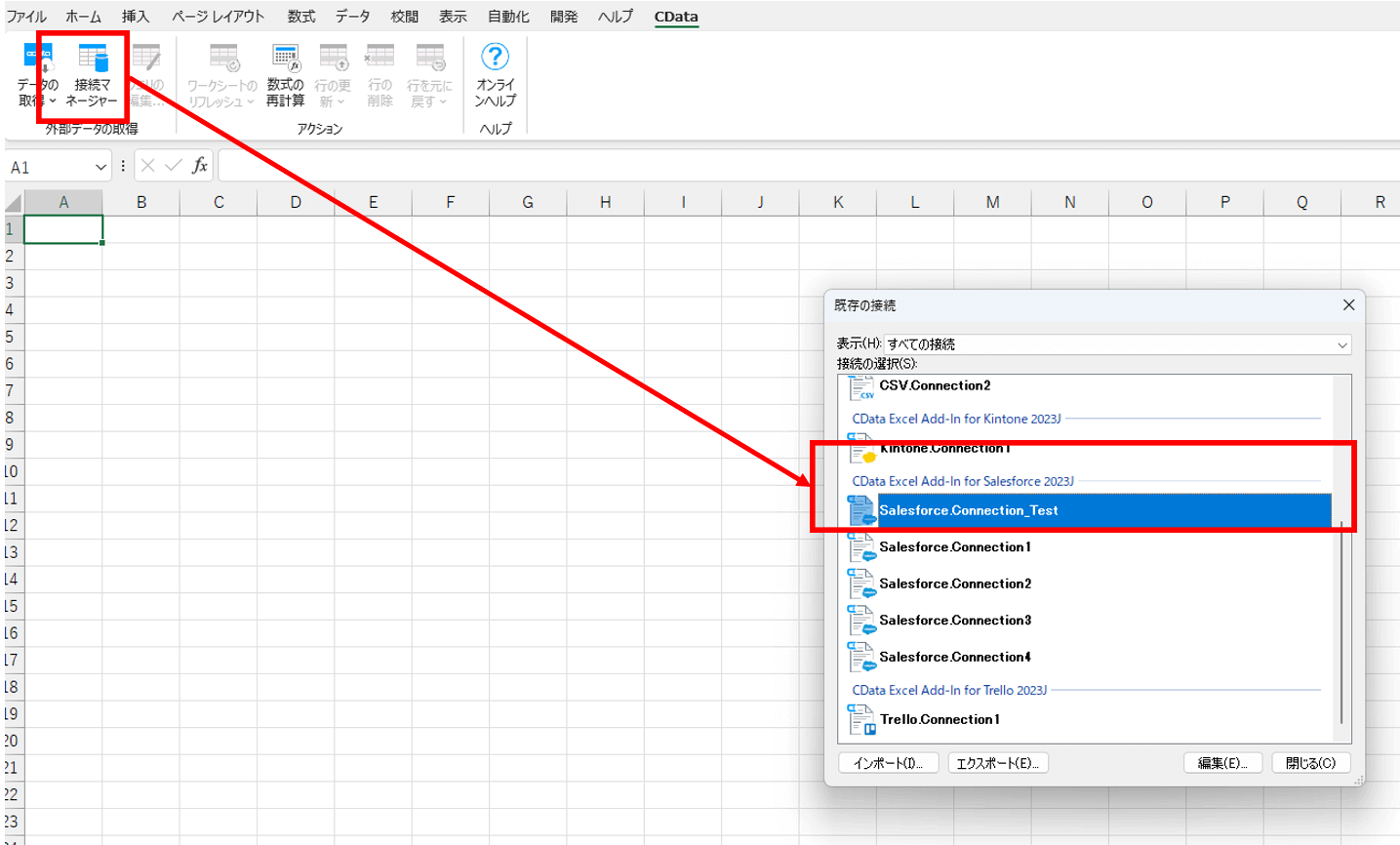This screenshot has height=845, width=1400.
Task: Switch to the データ ribbon tab
Action: [x=352, y=17]
